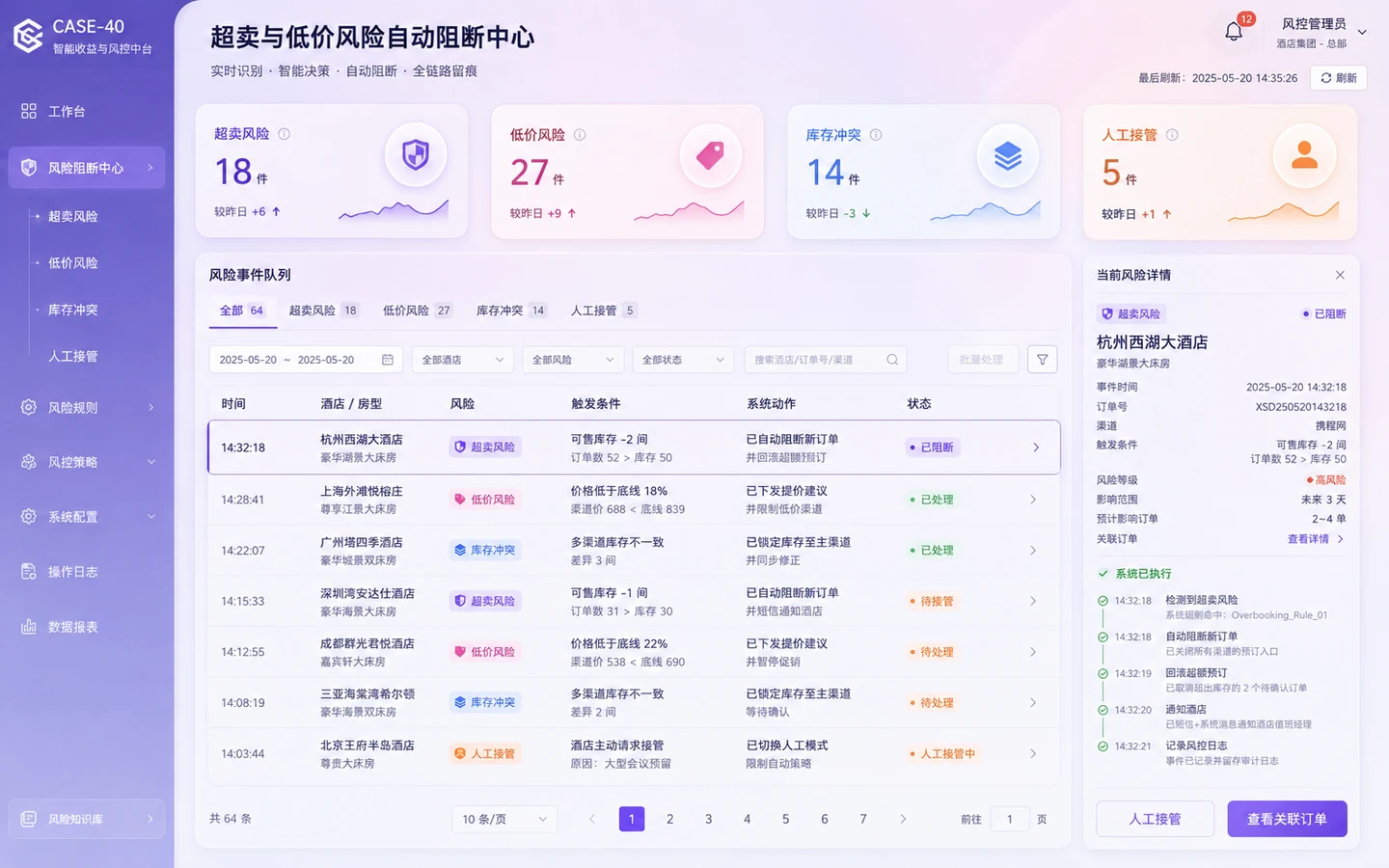Click the 刷新 button
Image resolution: width=1389 pixels, height=868 pixels.
pyautogui.click(x=1339, y=78)
